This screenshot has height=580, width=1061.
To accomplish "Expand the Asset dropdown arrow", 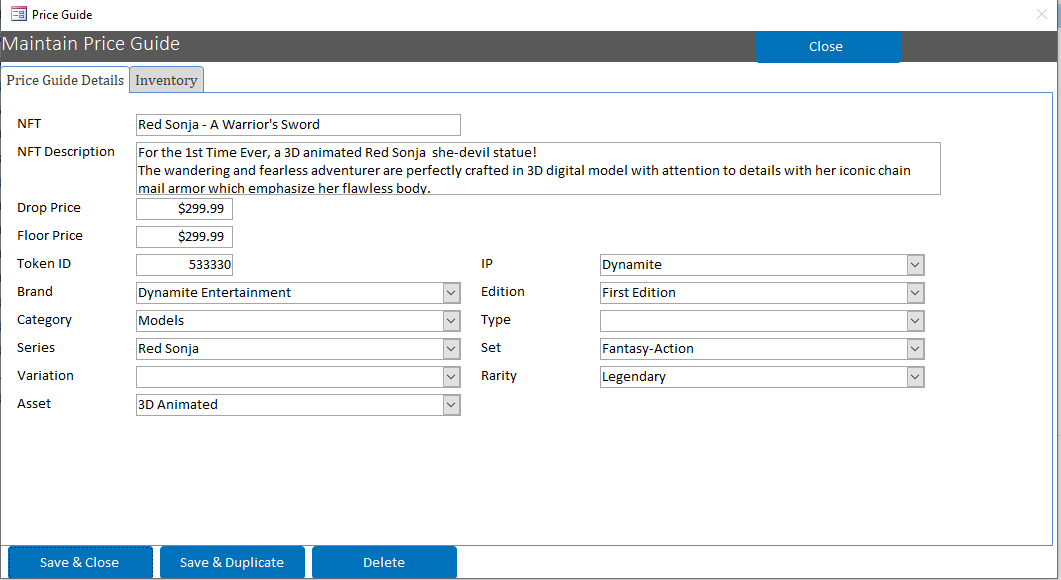I will [451, 405].
